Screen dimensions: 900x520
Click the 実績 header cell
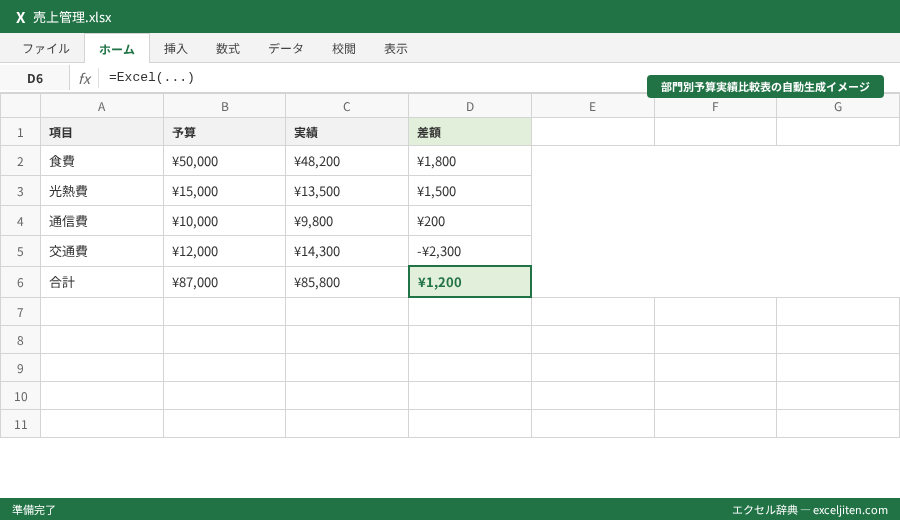coord(347,132)
